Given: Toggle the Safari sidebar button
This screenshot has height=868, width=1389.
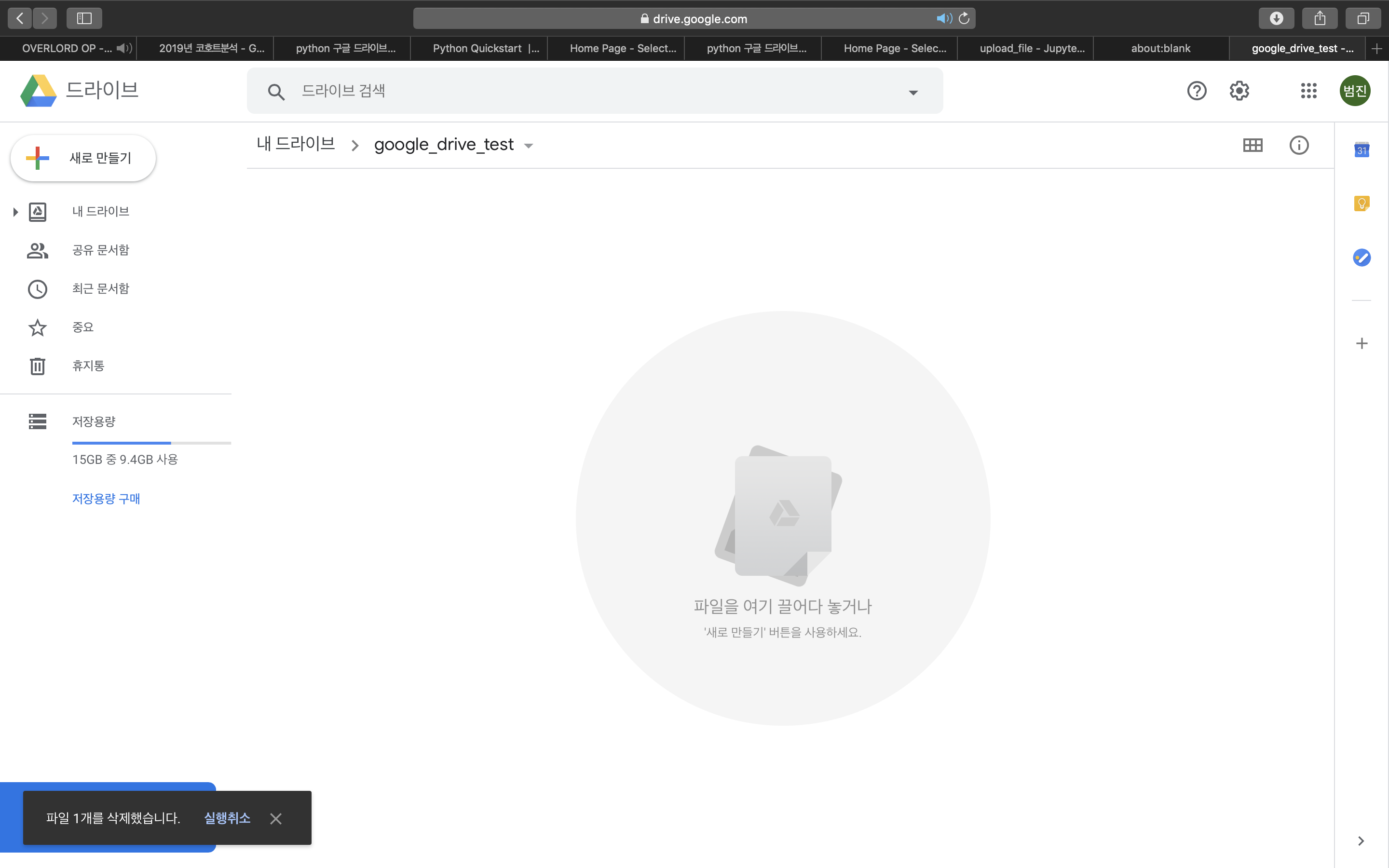Looking at the screenshot, I should point(84,18).
